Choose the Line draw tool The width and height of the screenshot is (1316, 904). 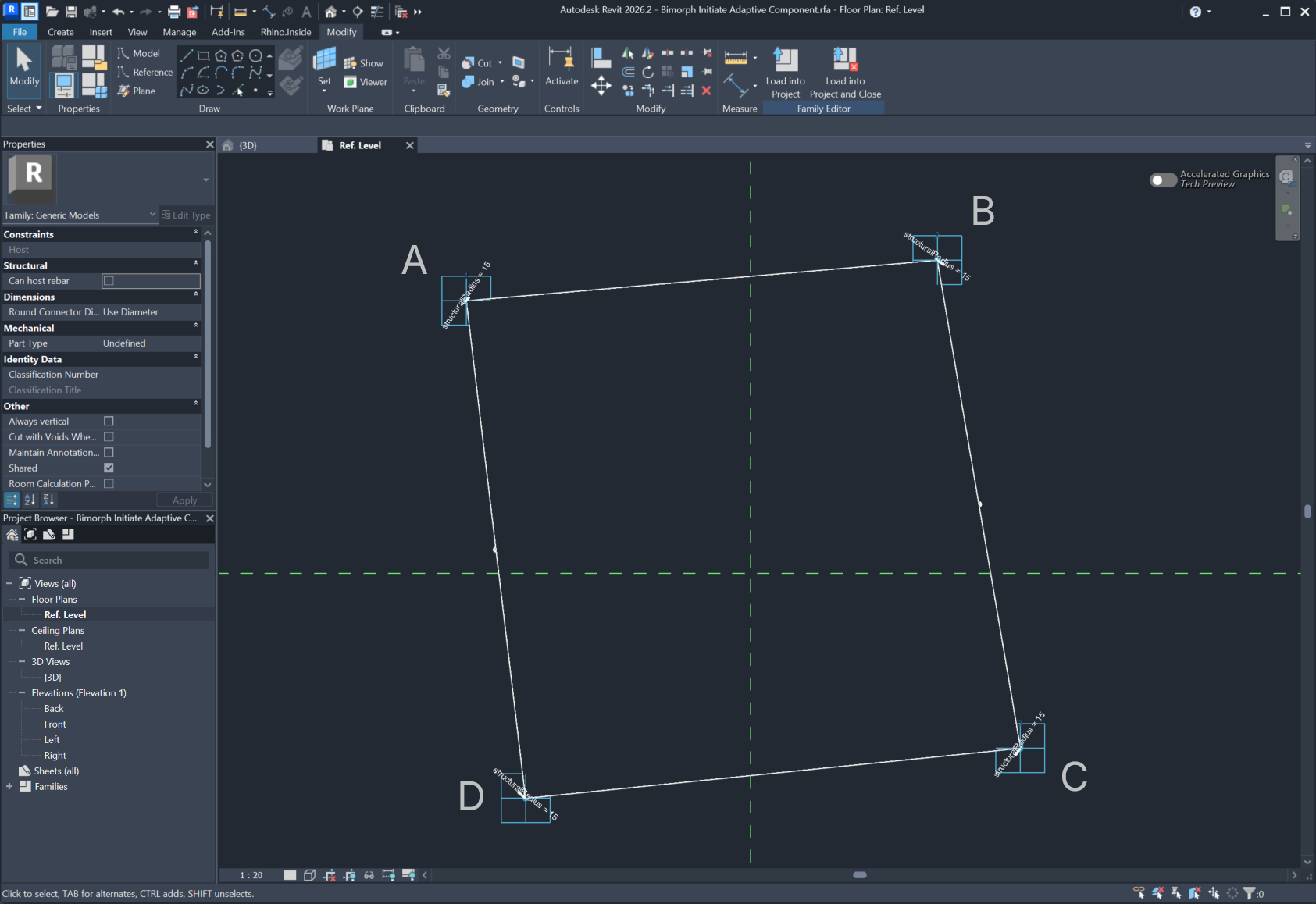[x=187, y=55]
